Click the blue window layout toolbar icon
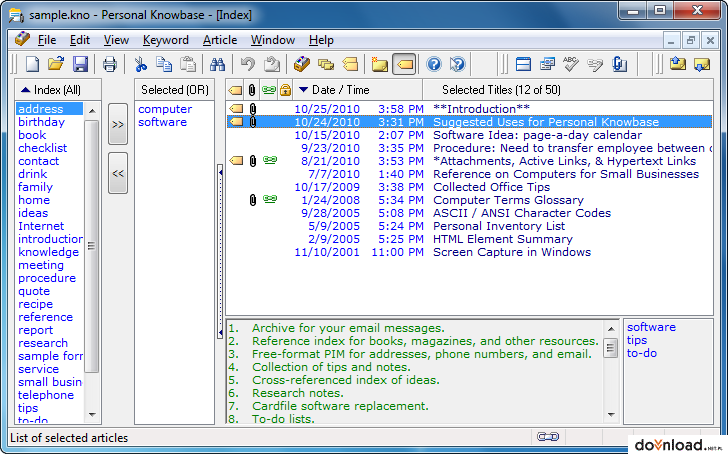This screenshot has height=454, width=728. pyautogui.click(x=523, y=64)
